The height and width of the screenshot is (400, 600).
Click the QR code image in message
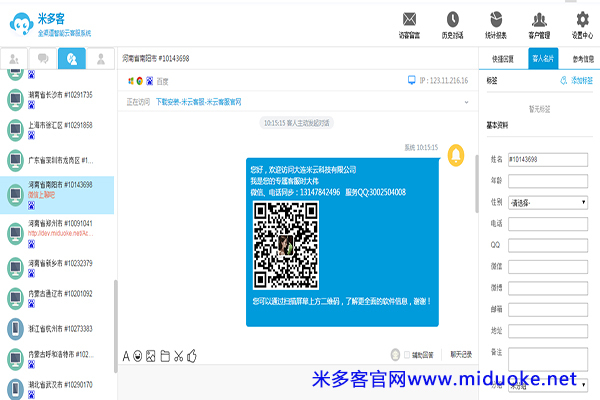285,245
